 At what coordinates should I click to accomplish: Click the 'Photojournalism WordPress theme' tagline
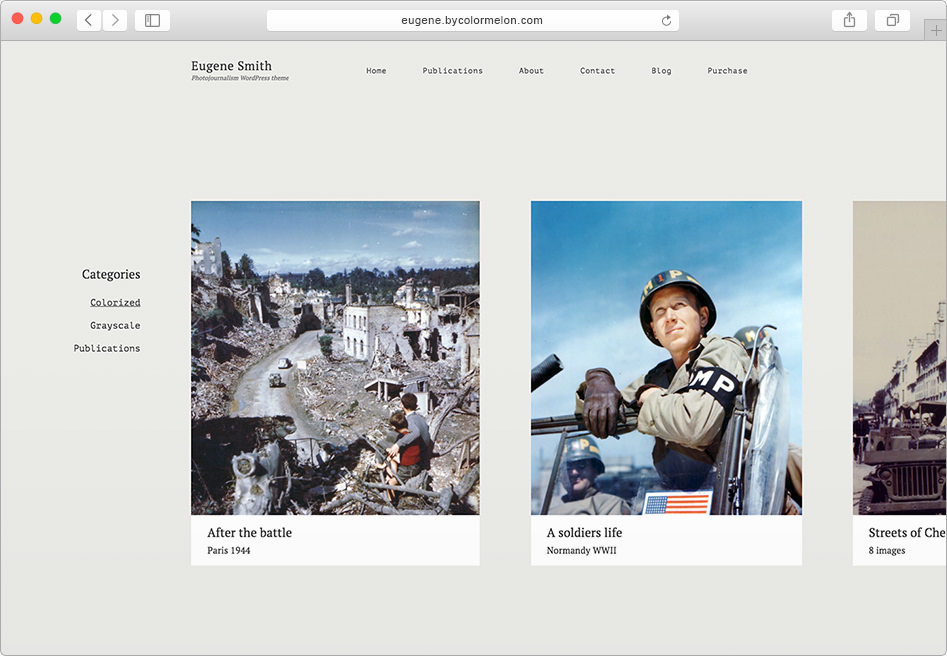point(240,78)
